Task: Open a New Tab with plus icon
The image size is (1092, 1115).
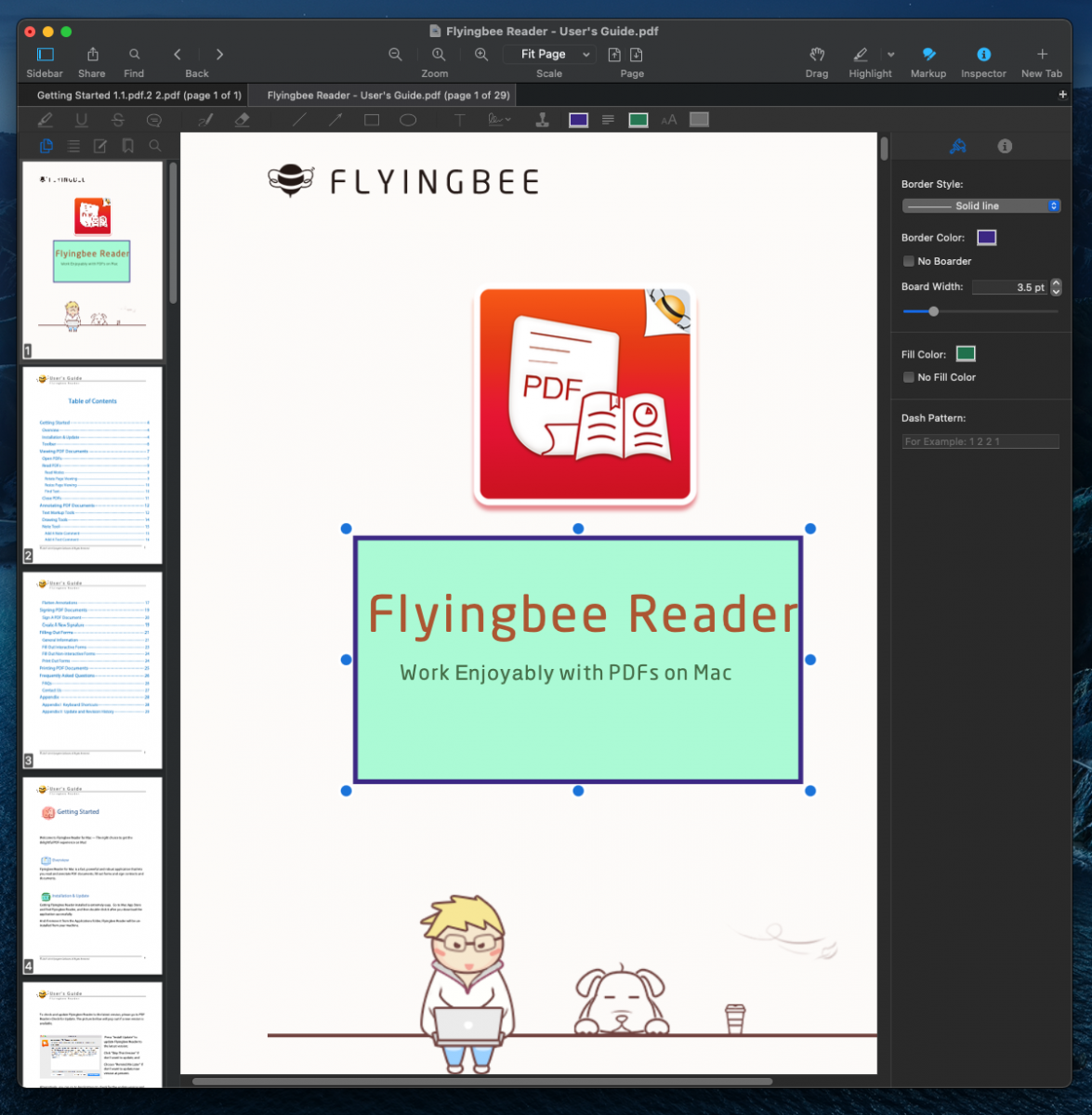Action: (1042, 55)
